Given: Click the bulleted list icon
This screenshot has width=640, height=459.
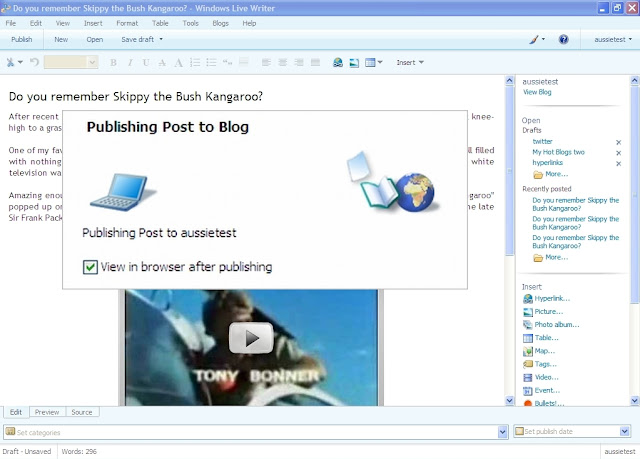Looking at the screenshot, I should click(211, 62).
